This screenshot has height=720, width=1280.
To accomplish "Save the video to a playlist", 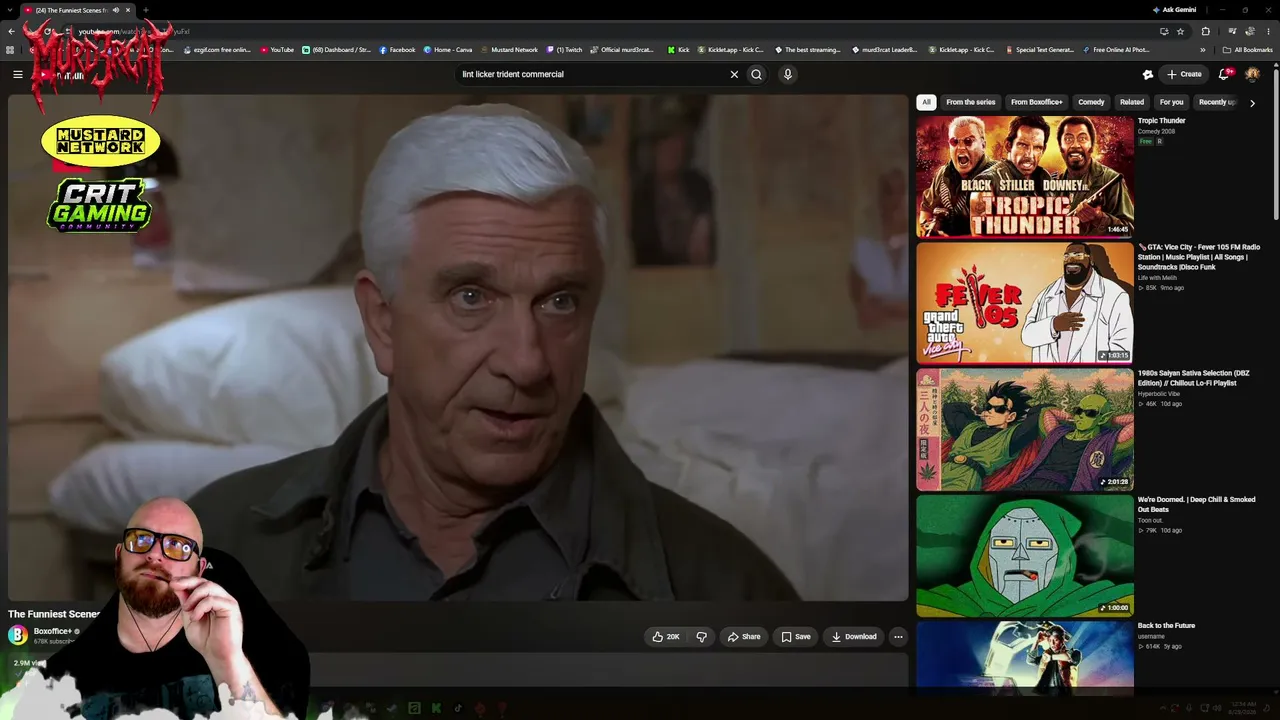I will [x=796, y=637].
